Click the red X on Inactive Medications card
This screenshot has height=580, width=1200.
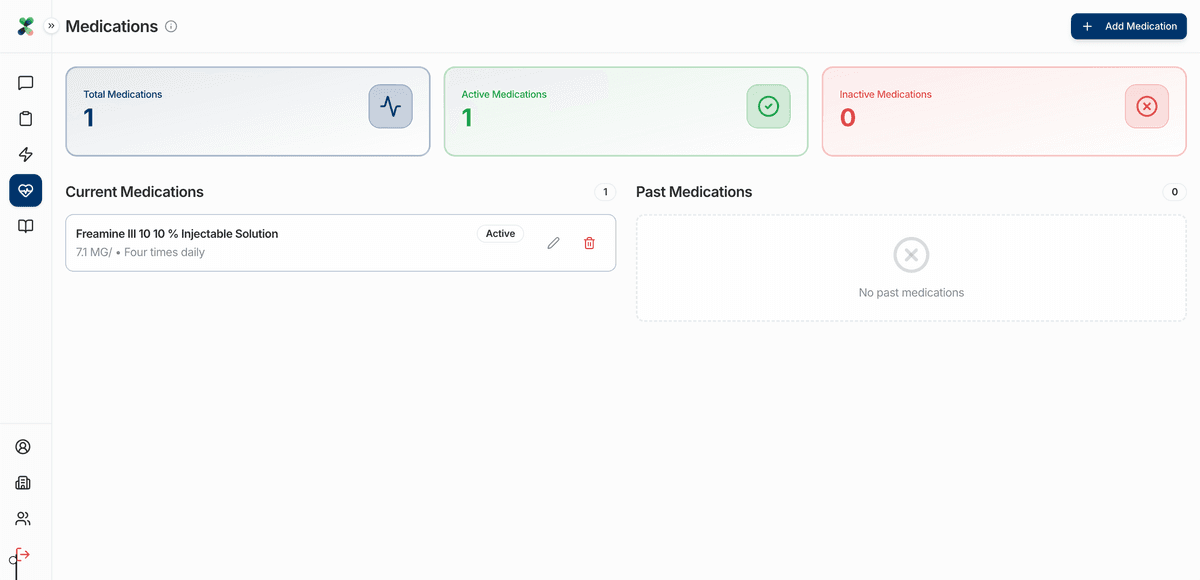1146,105
